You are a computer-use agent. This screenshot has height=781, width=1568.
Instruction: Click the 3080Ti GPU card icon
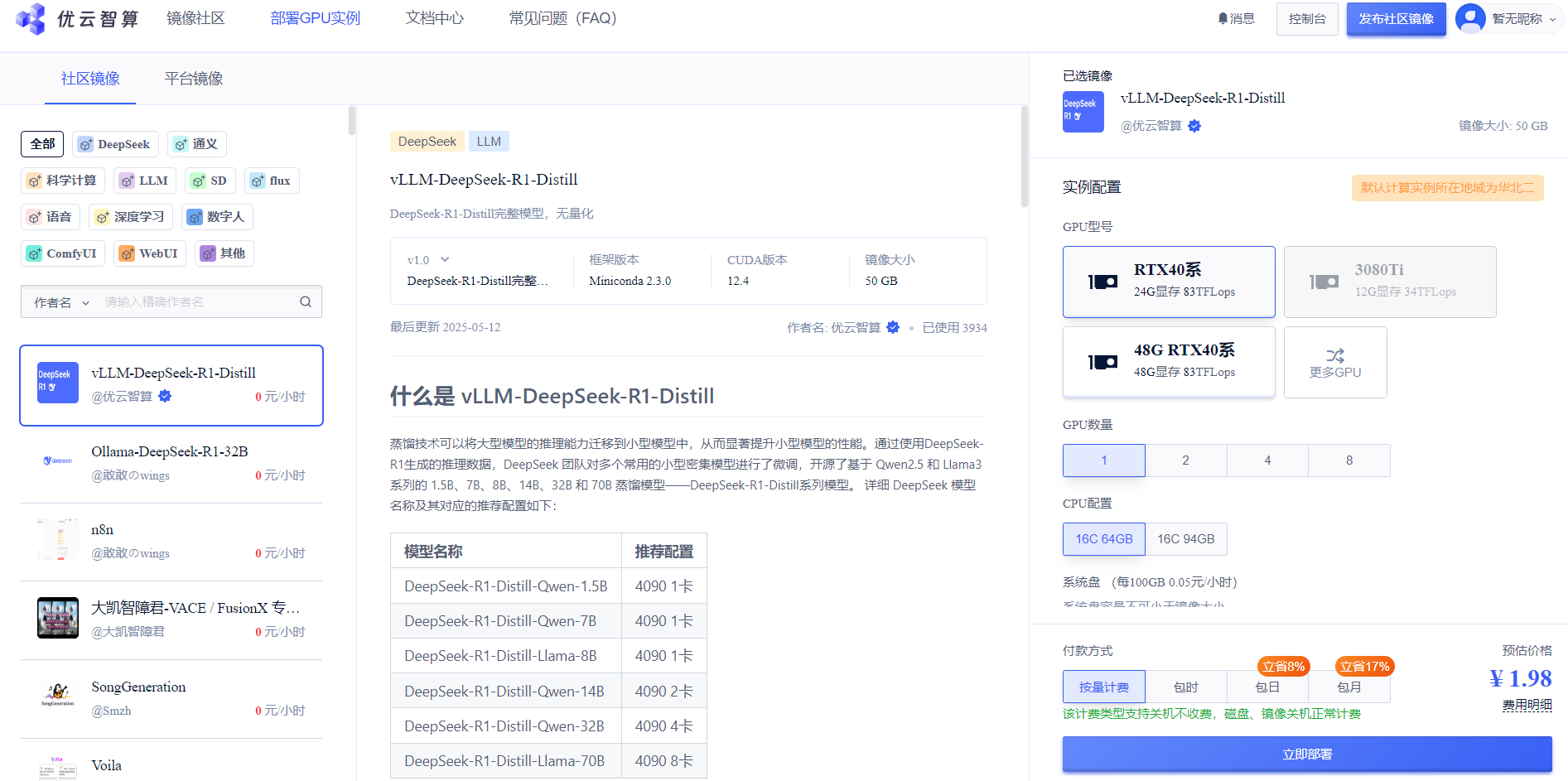pos(1324,282)
